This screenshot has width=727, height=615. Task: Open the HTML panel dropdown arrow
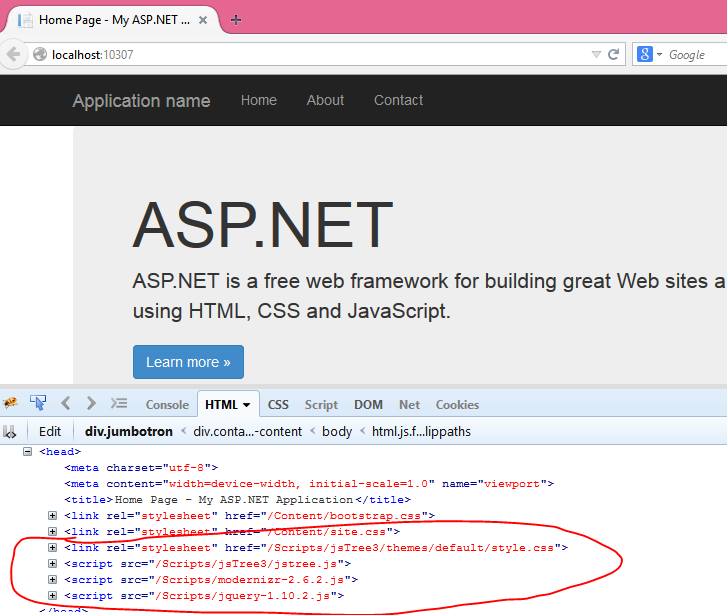point(247,405)
